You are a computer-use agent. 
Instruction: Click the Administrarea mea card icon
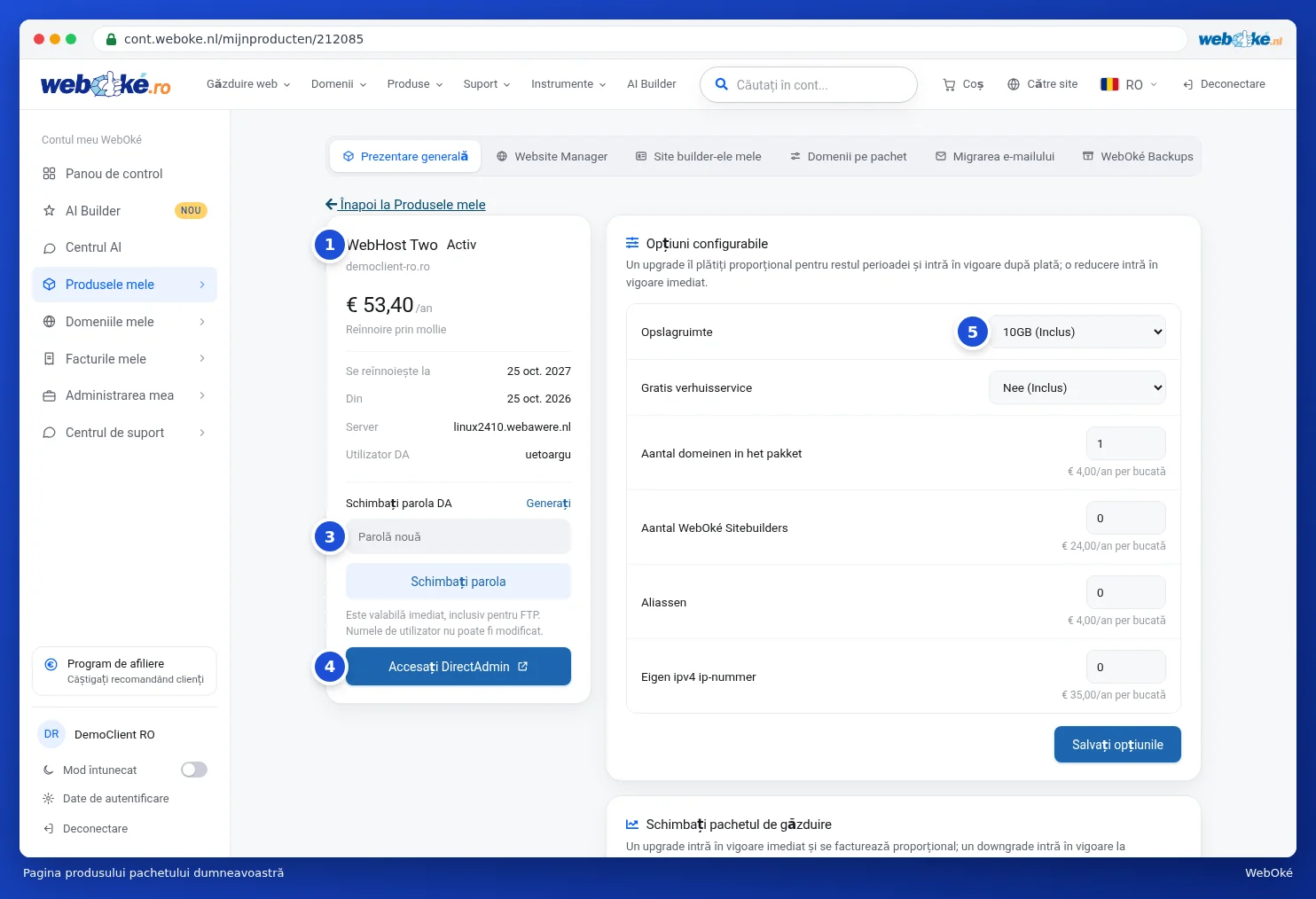pyautogui.click(x=50, y=395)
